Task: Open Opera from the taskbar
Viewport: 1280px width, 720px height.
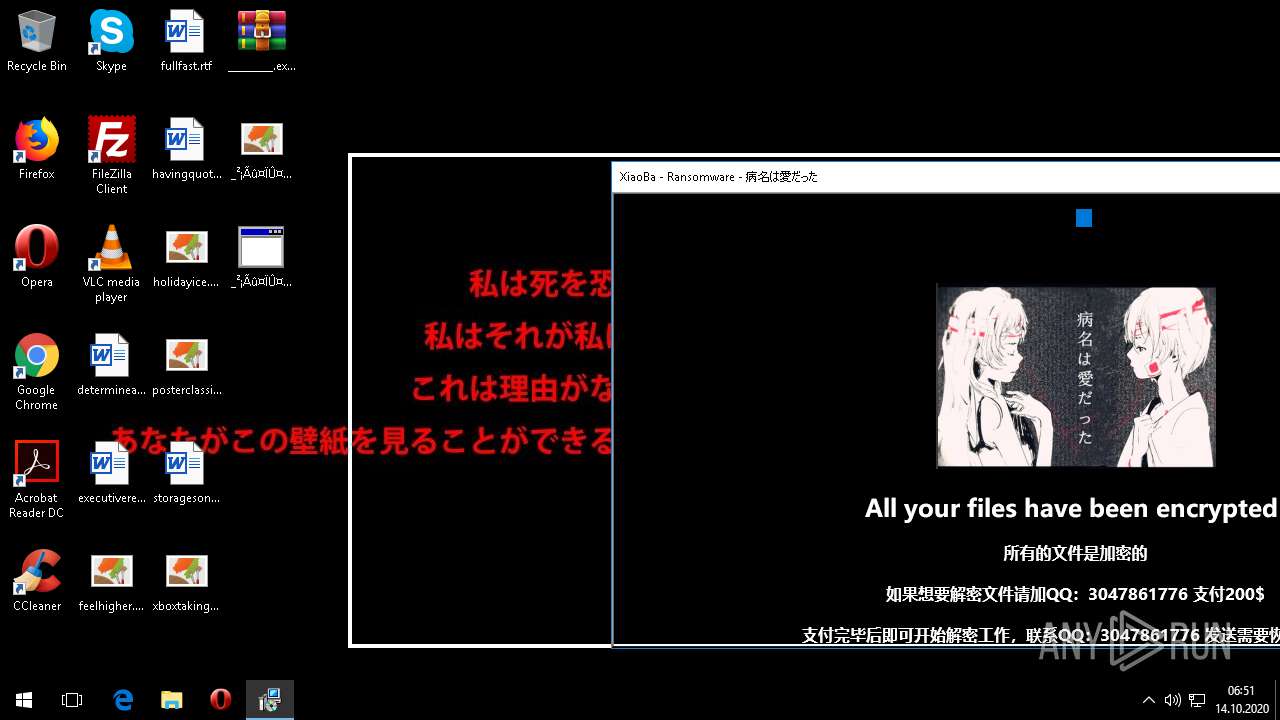Action: 221,700
